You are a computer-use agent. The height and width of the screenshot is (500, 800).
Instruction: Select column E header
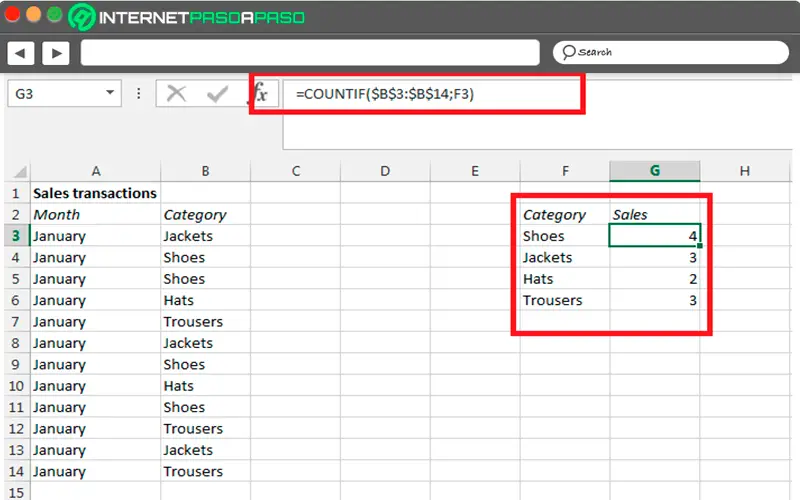[475, 171]
